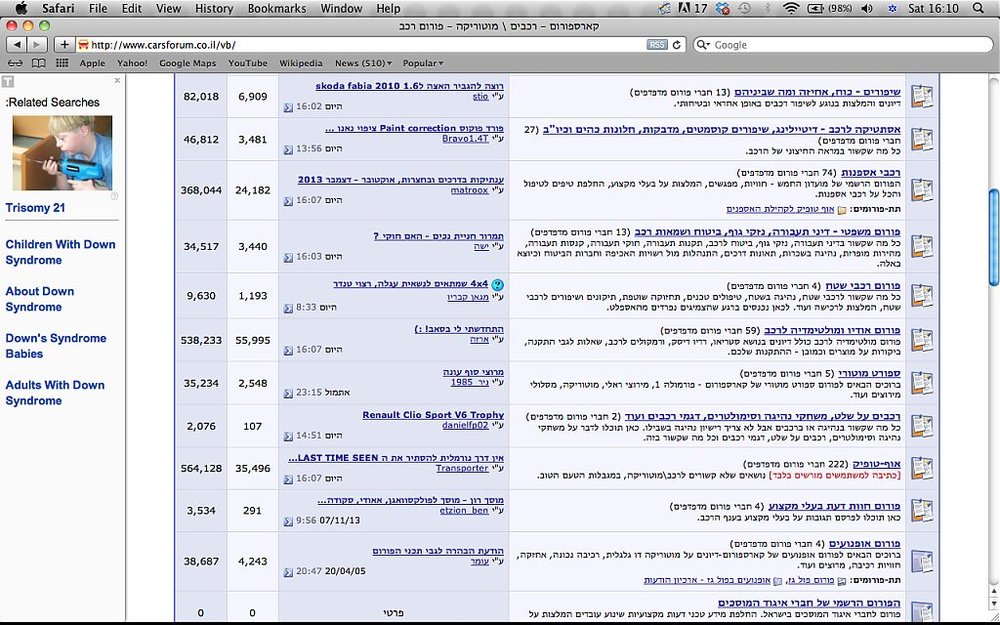Open About Down Syndrome link

(x=40, y=298)
